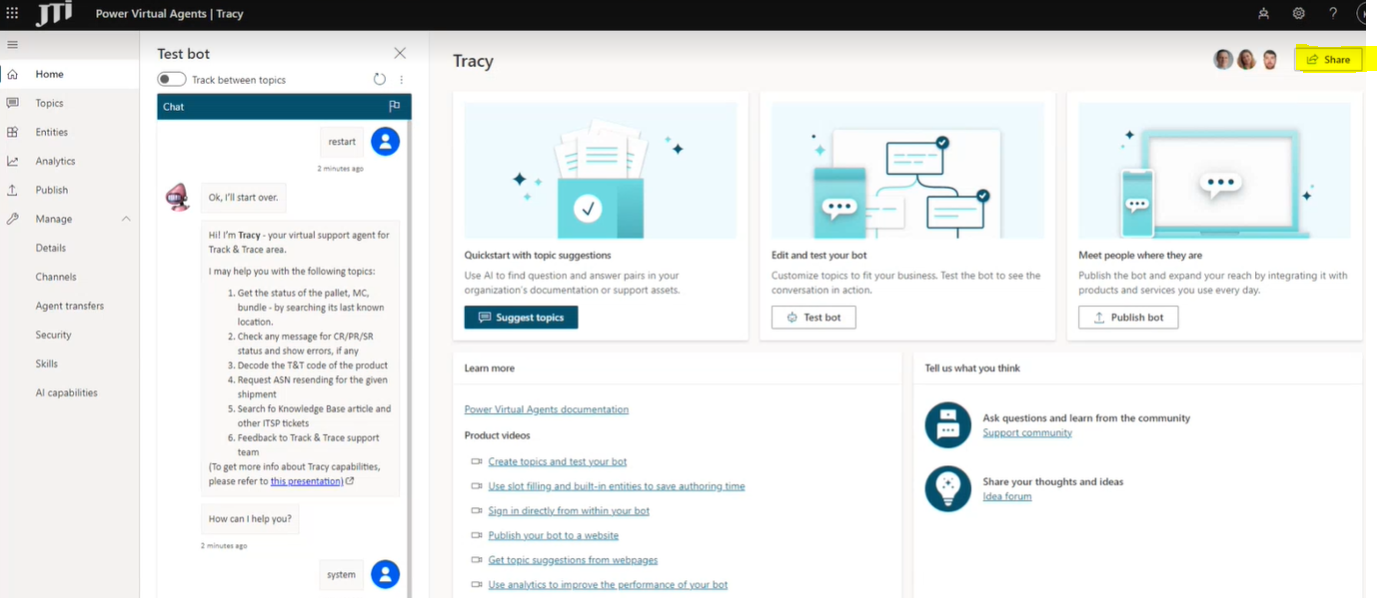The image size is (1377, 598).
Task: Go to Home in navigation
Action: (x=49, y=74)
